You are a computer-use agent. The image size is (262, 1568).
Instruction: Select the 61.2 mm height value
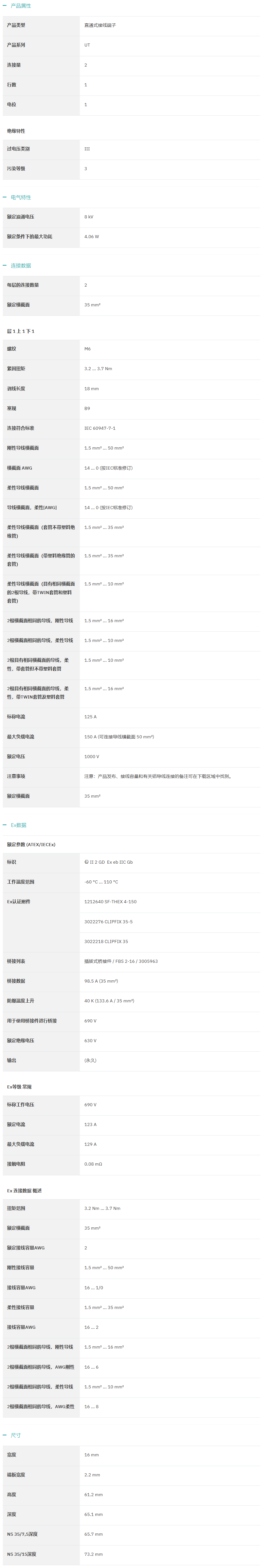coord(93,1494)
